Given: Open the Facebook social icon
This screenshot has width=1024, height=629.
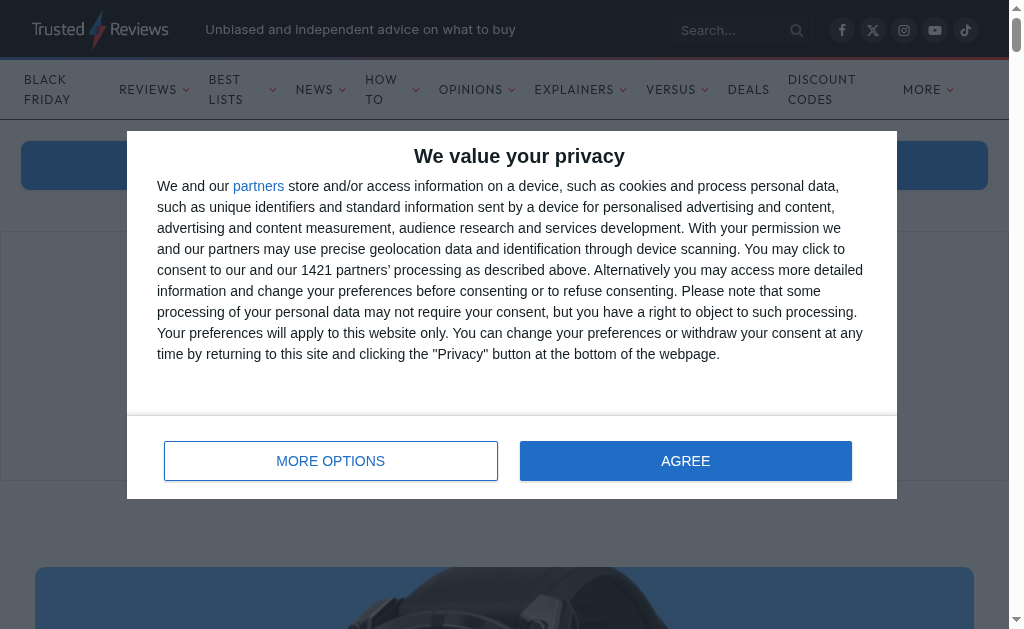Looking at the screenshot, I should pos(842,30).
